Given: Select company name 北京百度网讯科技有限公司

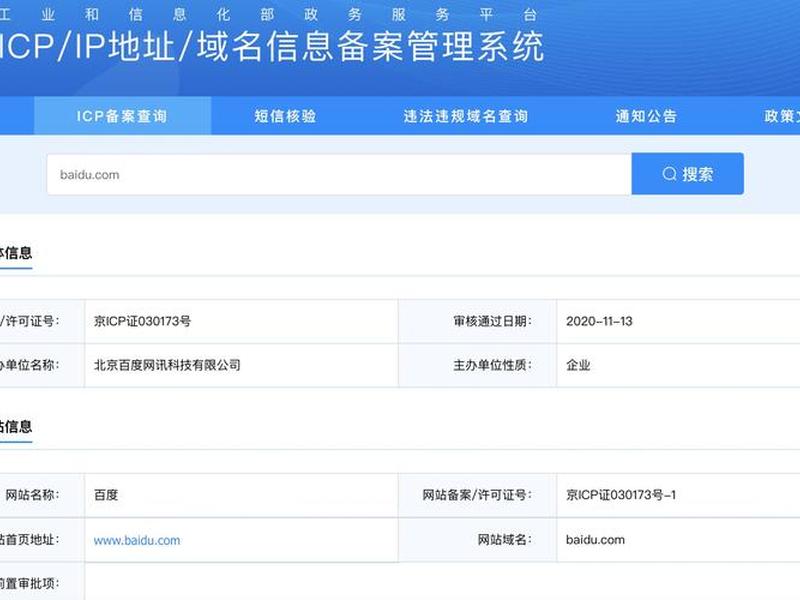Looking at the screenshot, I should [x=167, y=365].
